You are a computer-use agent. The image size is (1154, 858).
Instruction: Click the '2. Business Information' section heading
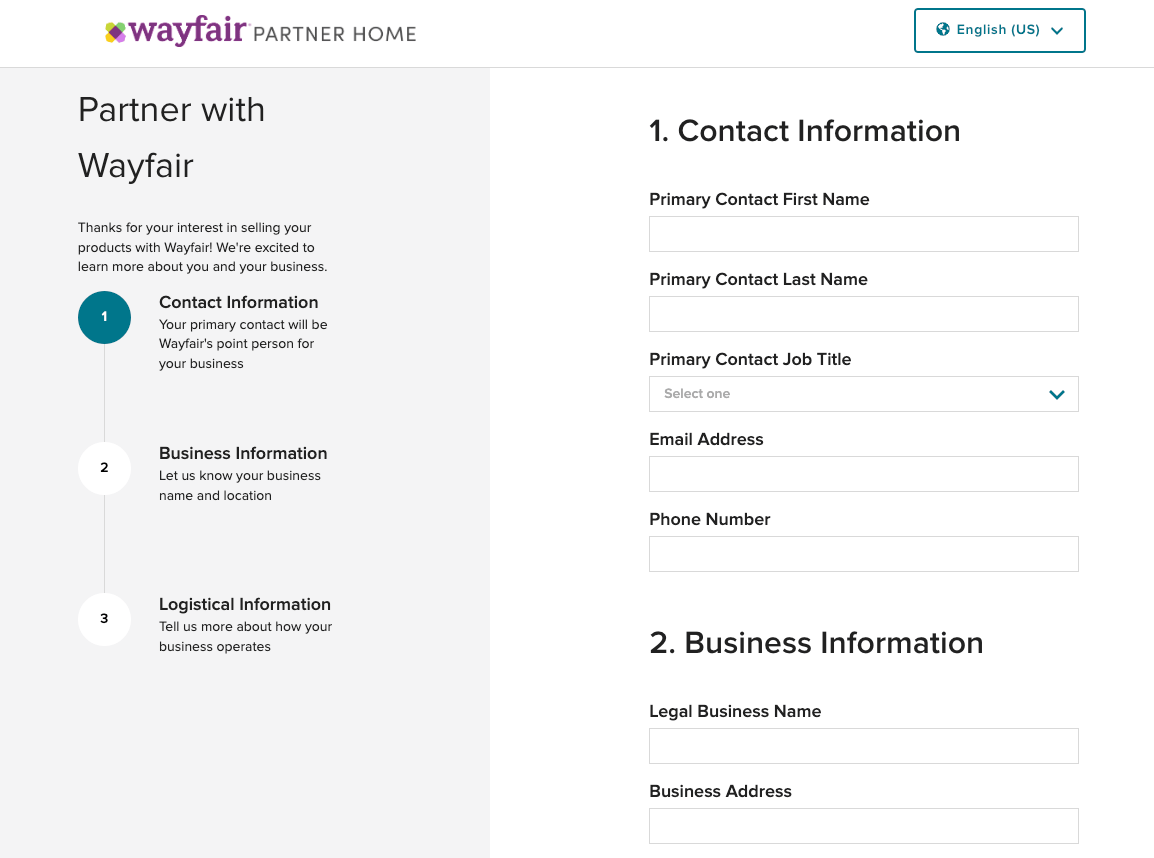click(816, 643)
